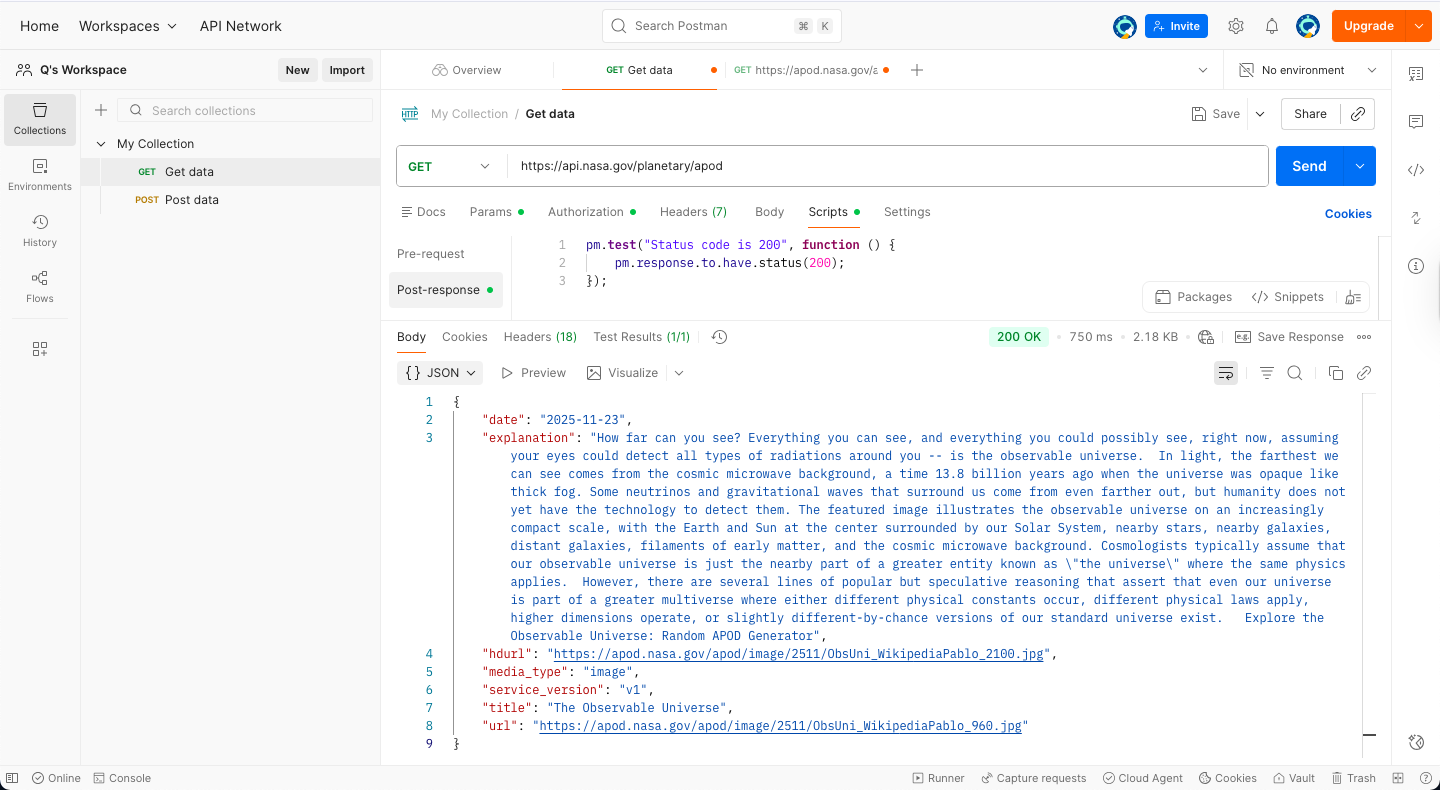Click the Invite button
Viewport: 1440px width, 790px height.
1176,26
